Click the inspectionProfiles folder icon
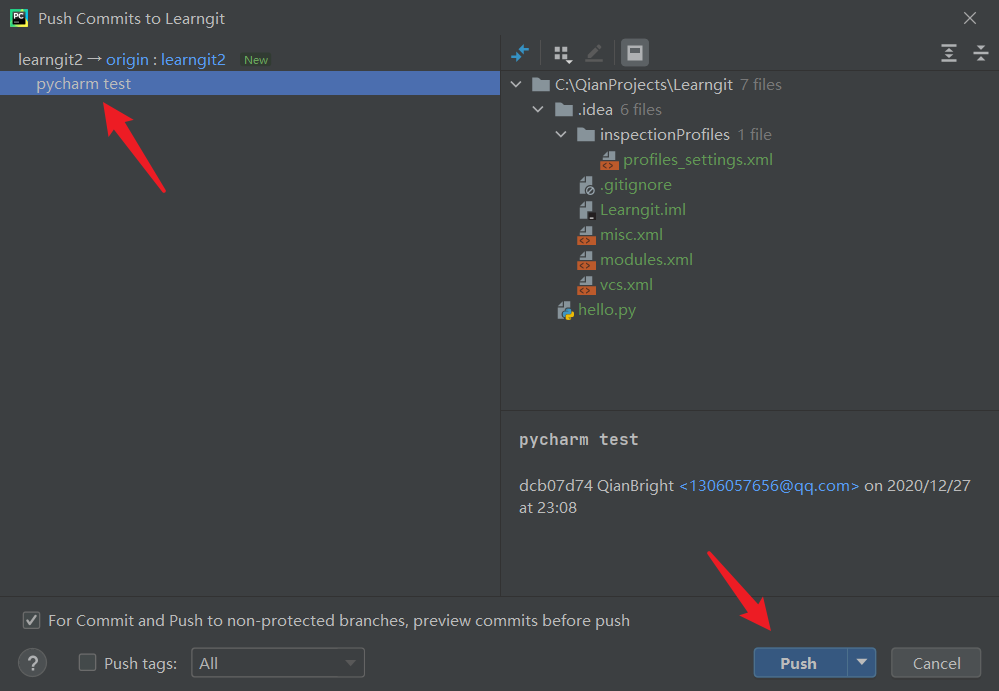Screen dimensions: 999x691 [x=586, y=134]
